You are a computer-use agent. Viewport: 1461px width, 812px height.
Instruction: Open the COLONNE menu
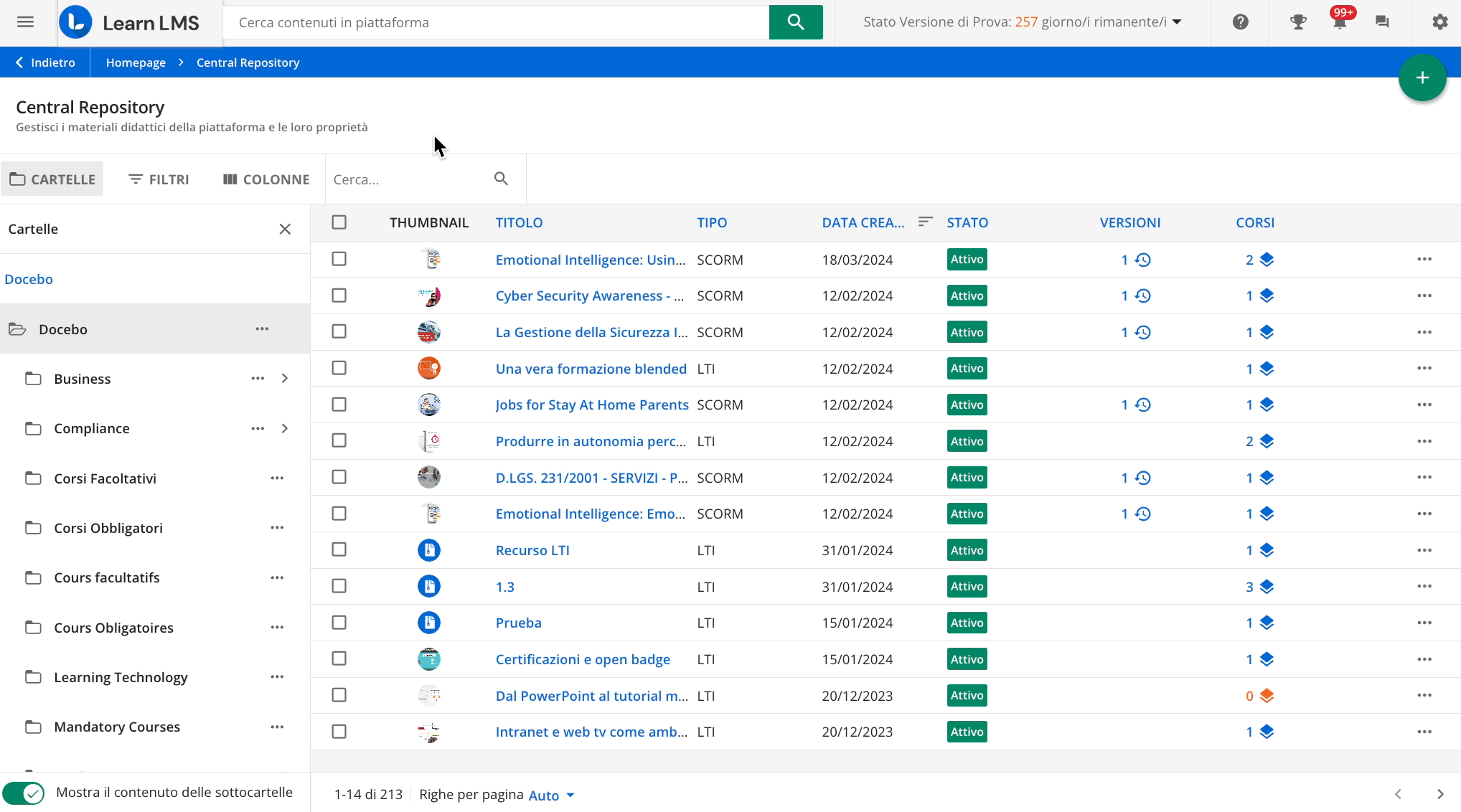(265, 179)
